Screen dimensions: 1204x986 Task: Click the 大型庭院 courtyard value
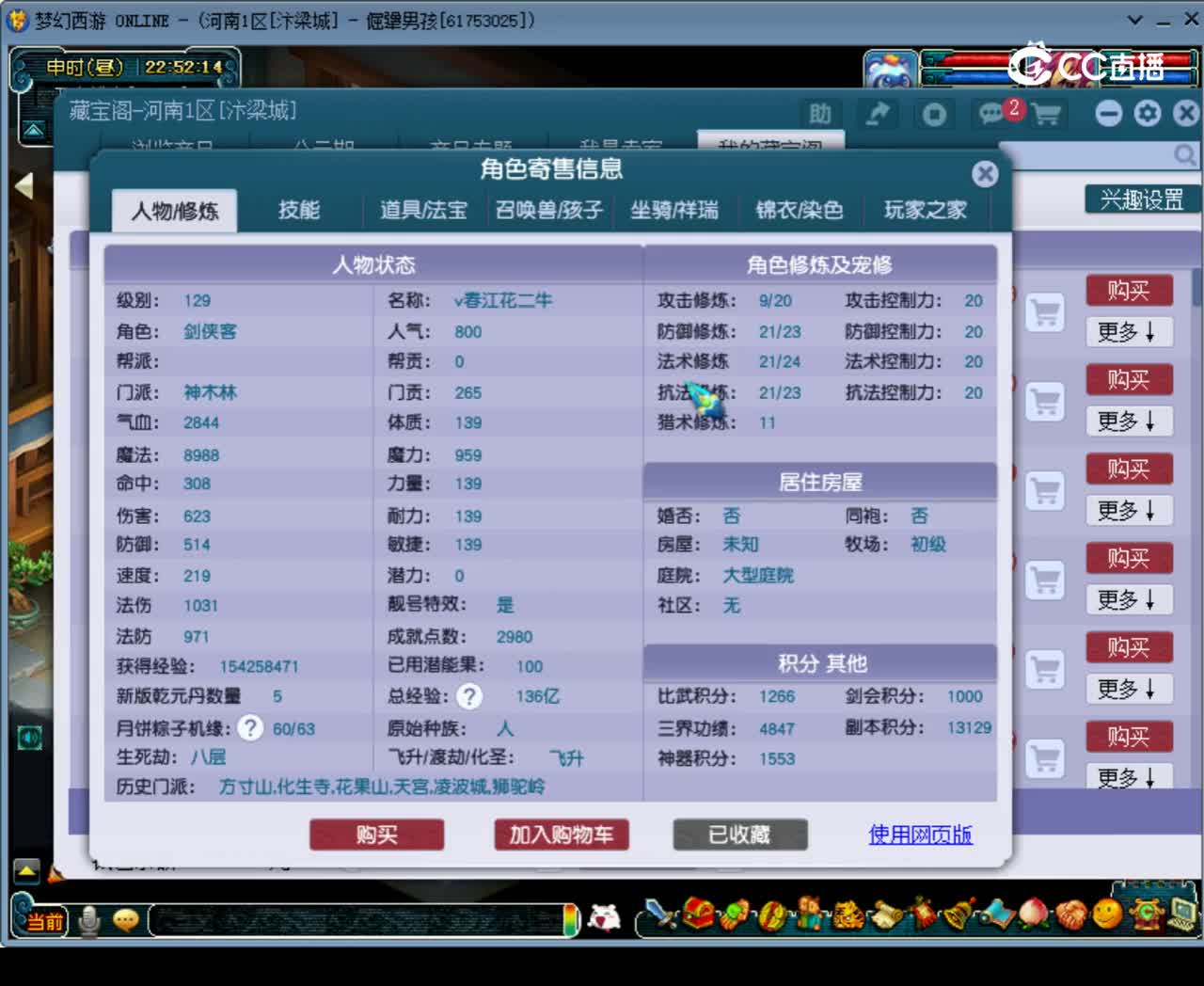[x=758, y=575]
